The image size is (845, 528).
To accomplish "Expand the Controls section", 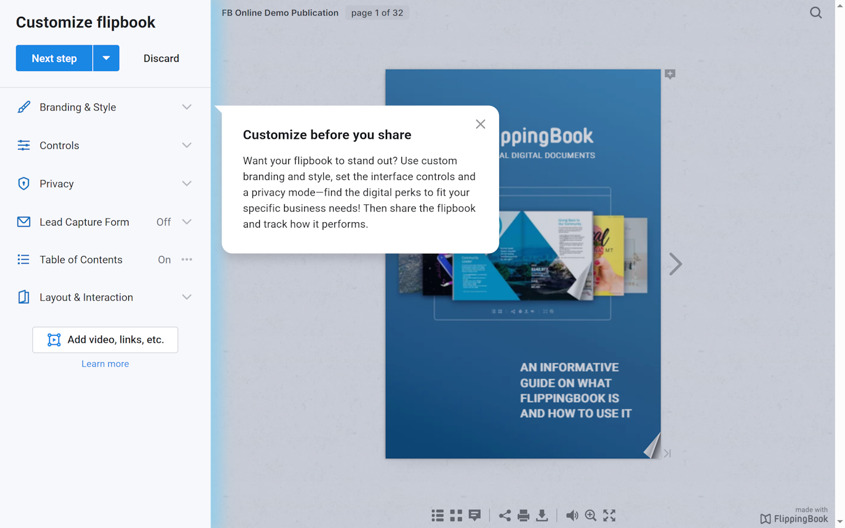I will coord(105,145).
